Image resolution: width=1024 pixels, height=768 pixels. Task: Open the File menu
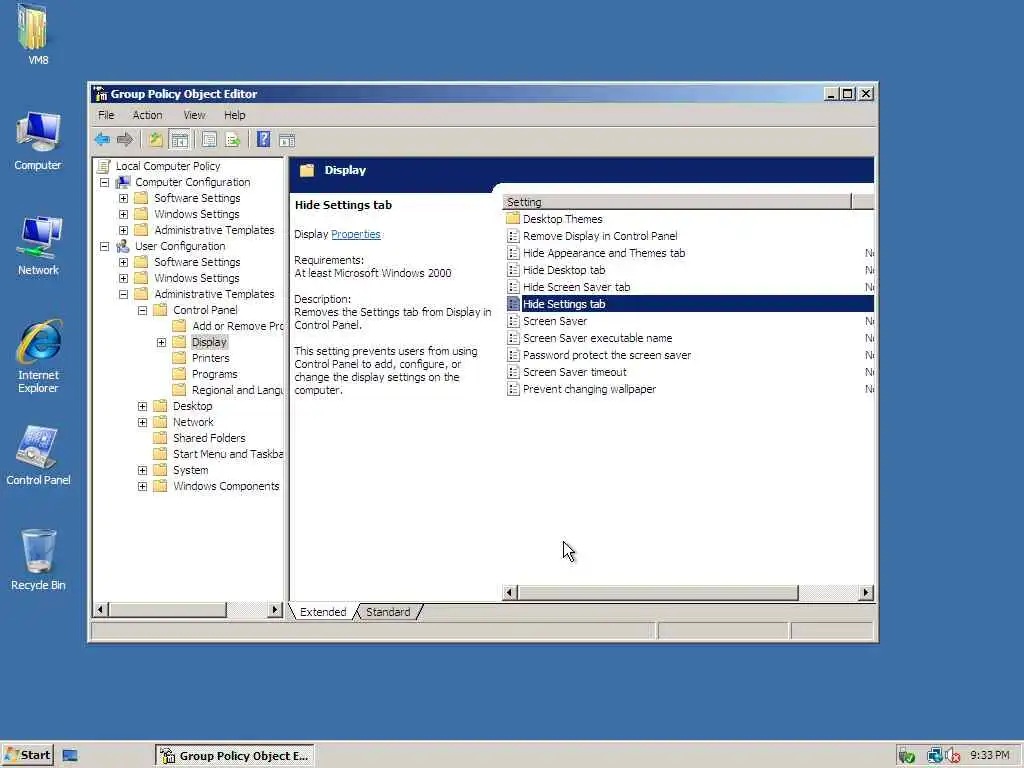pyautogui.click(x=106, y=115)
